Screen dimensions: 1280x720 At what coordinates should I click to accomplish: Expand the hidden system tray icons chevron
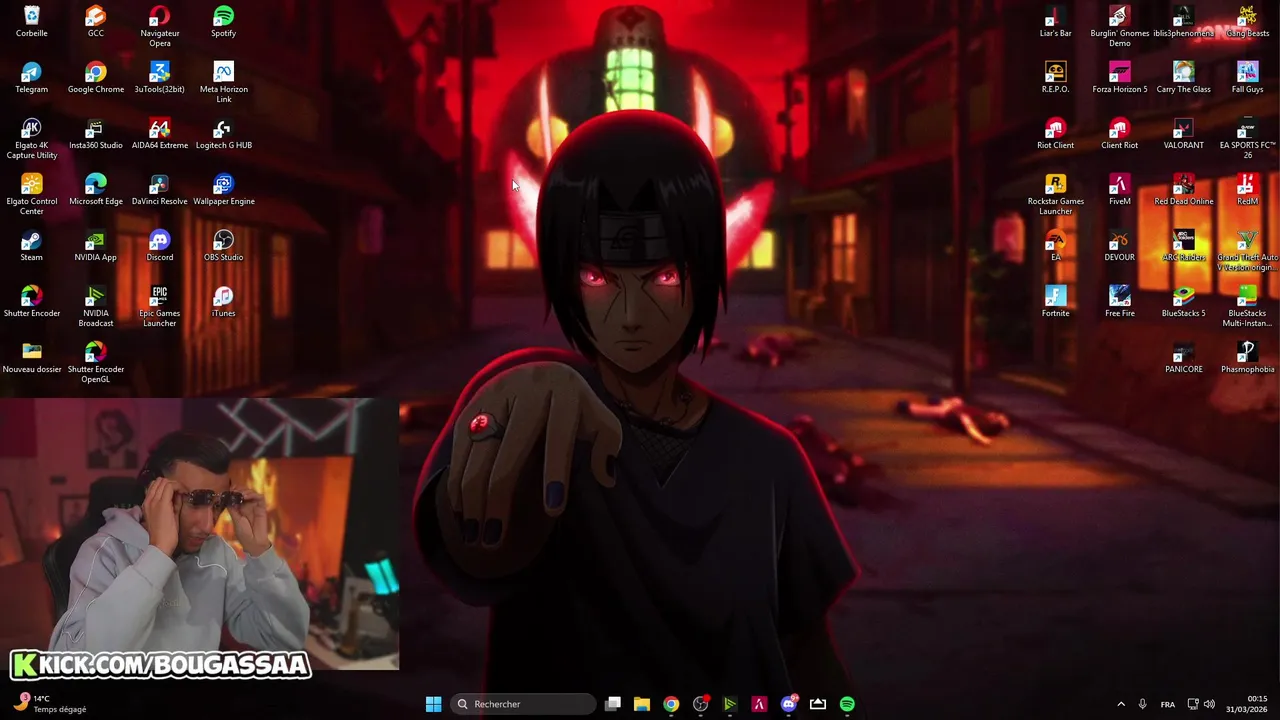(x=1121, y=704)
